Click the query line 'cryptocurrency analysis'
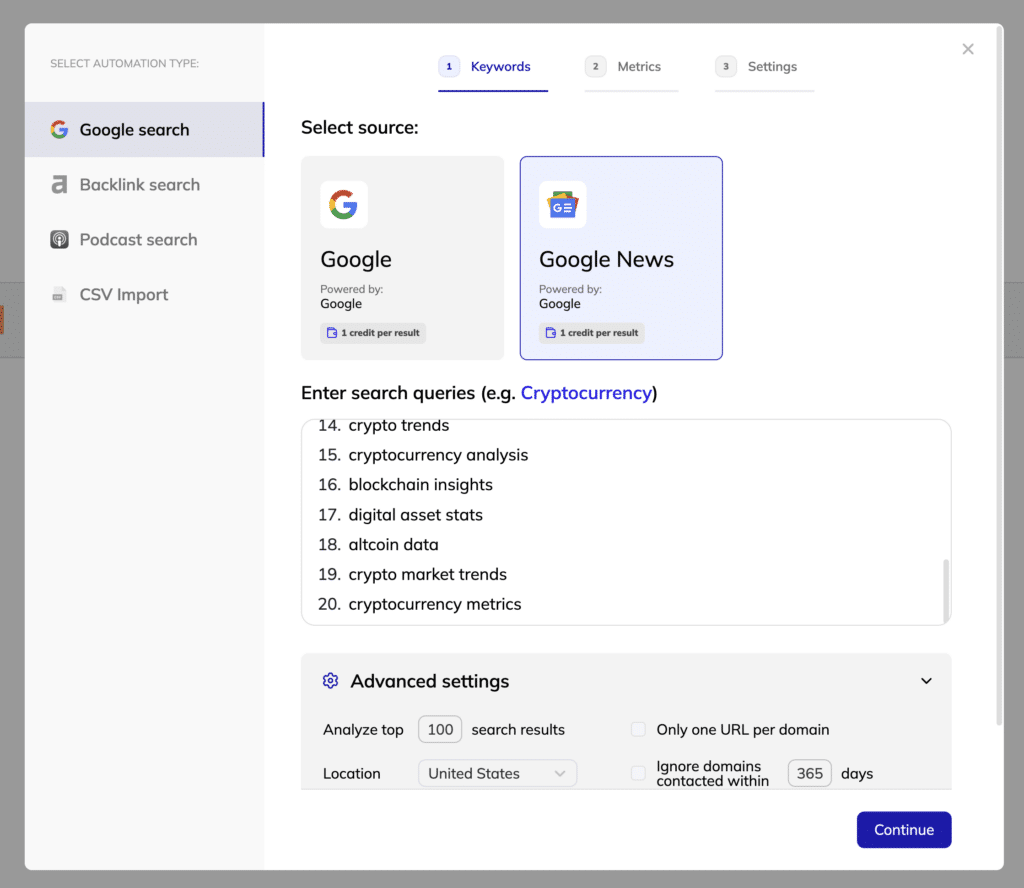Viewport: 1024px width, 888px height. [438, 455]
